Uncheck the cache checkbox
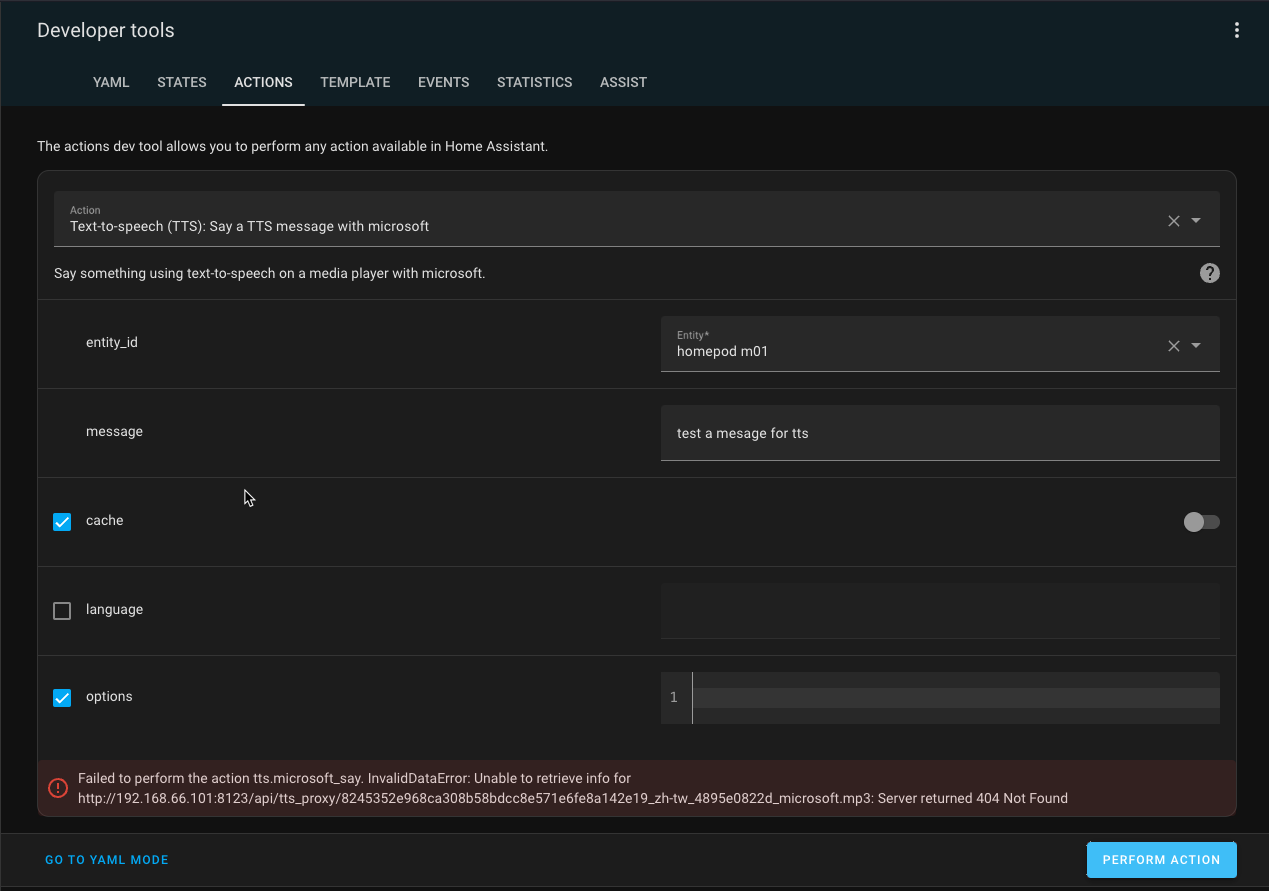 point(62,521)
